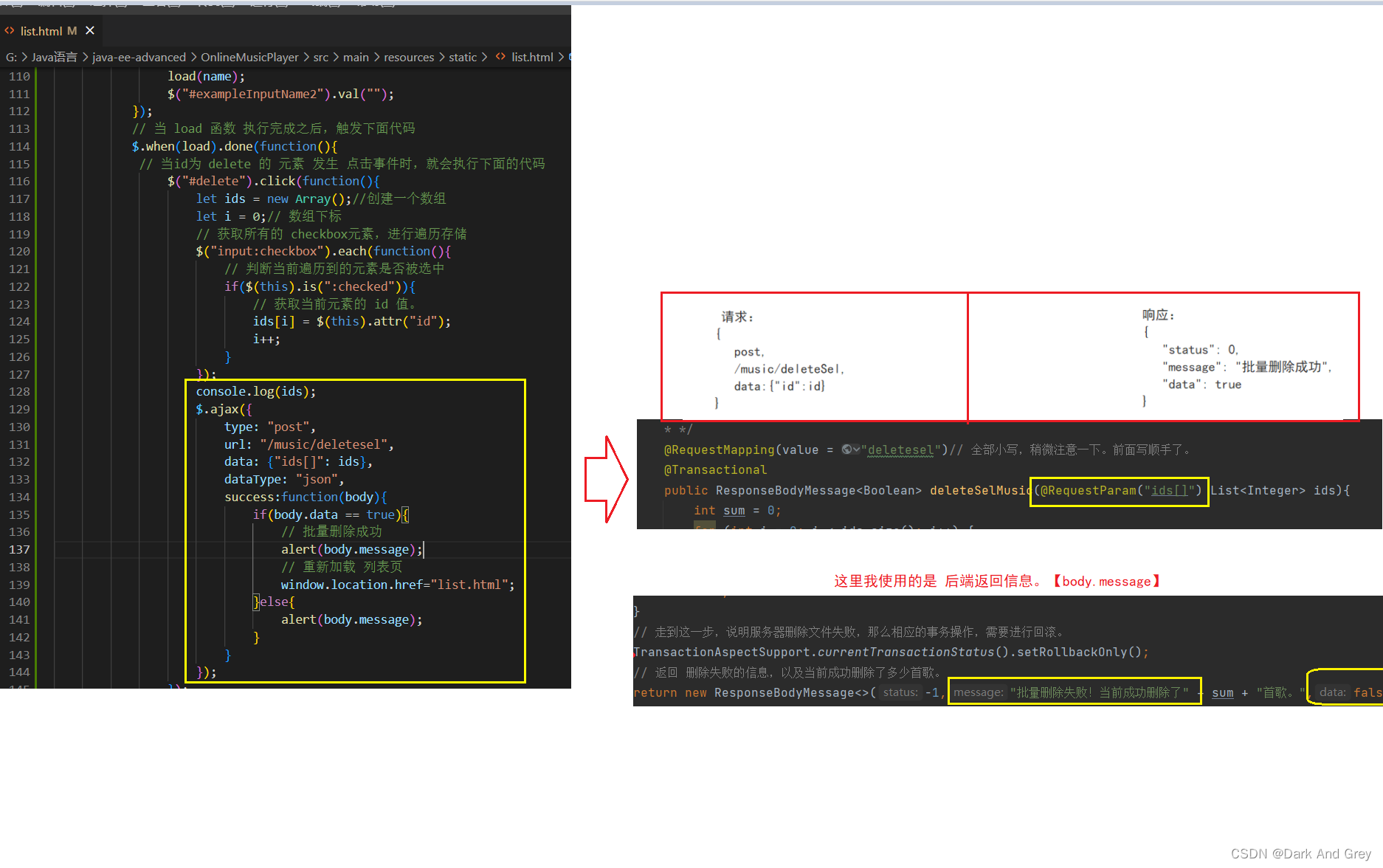Click the '$("#exampleInputName2").val("");' line

point(280,94)
